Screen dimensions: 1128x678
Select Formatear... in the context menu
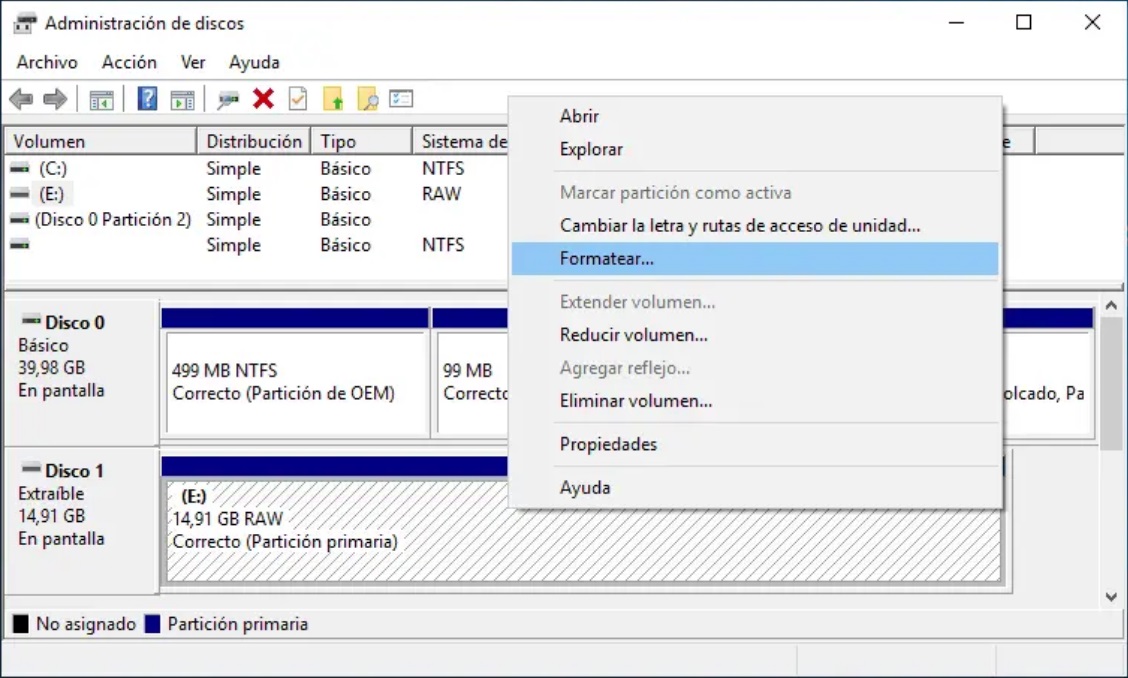click(606, 259)
